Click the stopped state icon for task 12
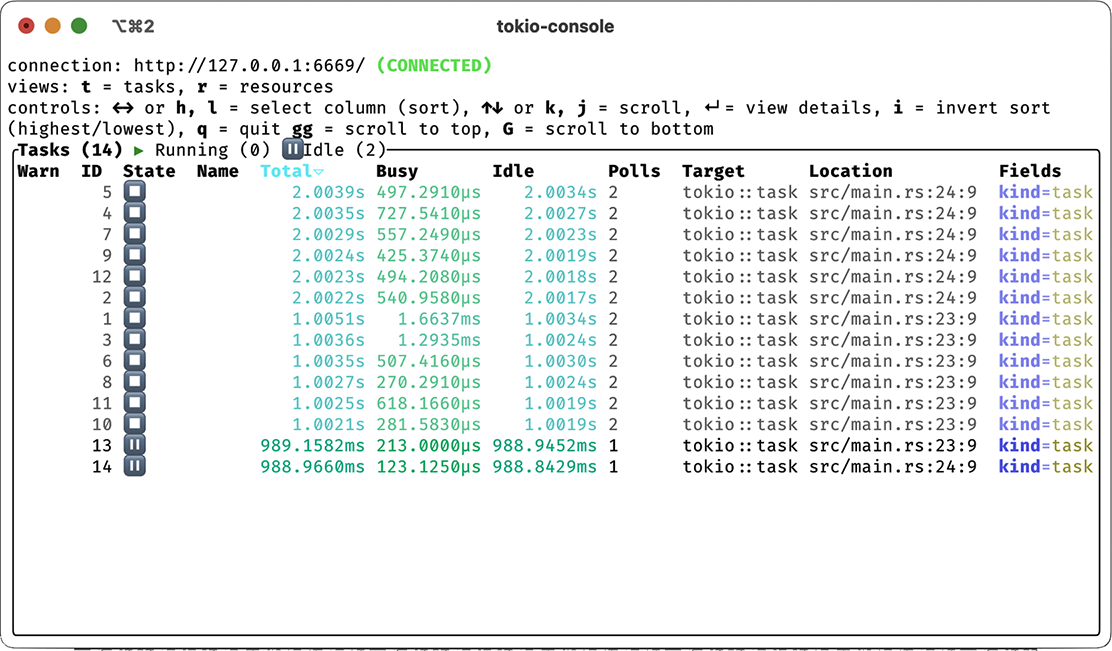The width and height of the screenshot is (1112, 651). click(x=135, y=276)
